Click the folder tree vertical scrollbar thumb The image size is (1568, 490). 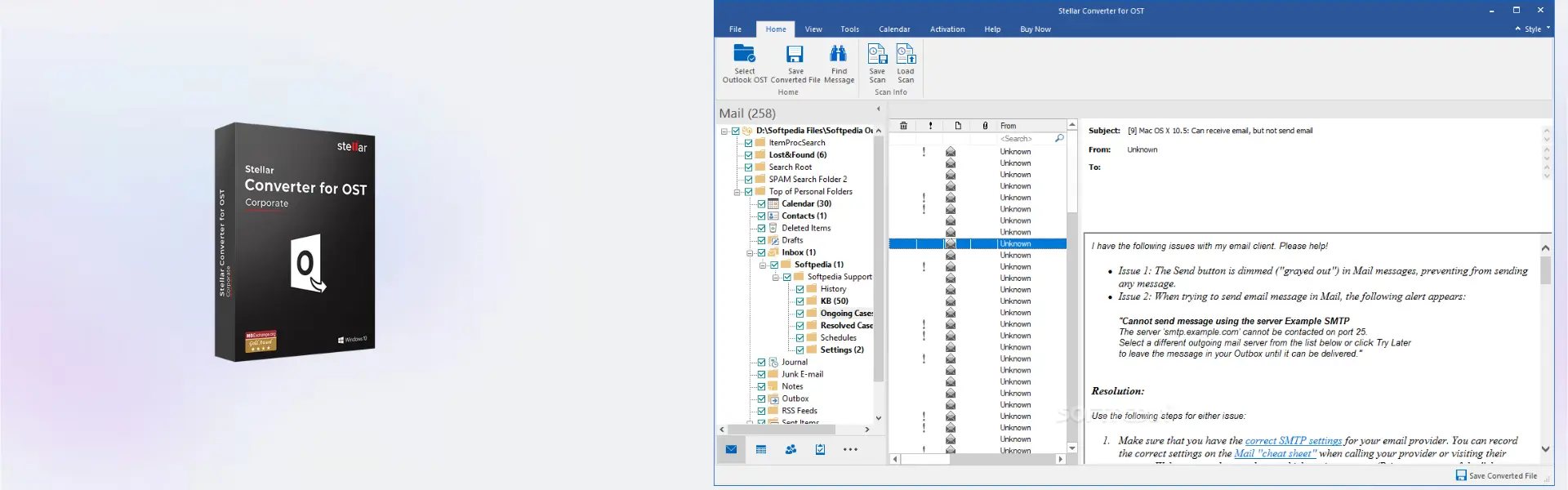[x=879, y=259]
